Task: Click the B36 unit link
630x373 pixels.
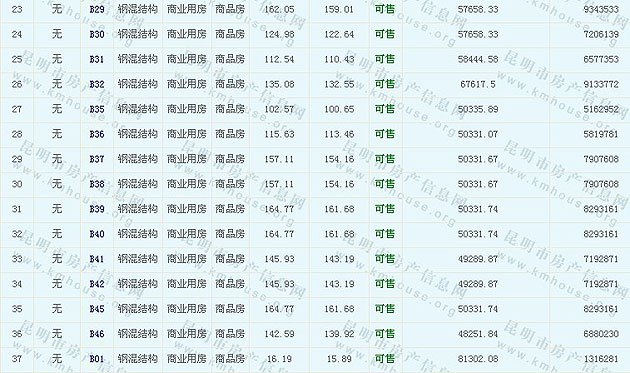Action: coord(97,134)
